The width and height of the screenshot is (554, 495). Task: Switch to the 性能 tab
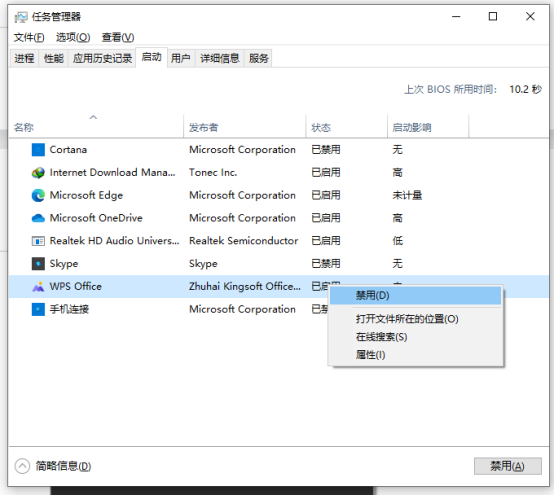pyautogui.click(x=54, y=58)
